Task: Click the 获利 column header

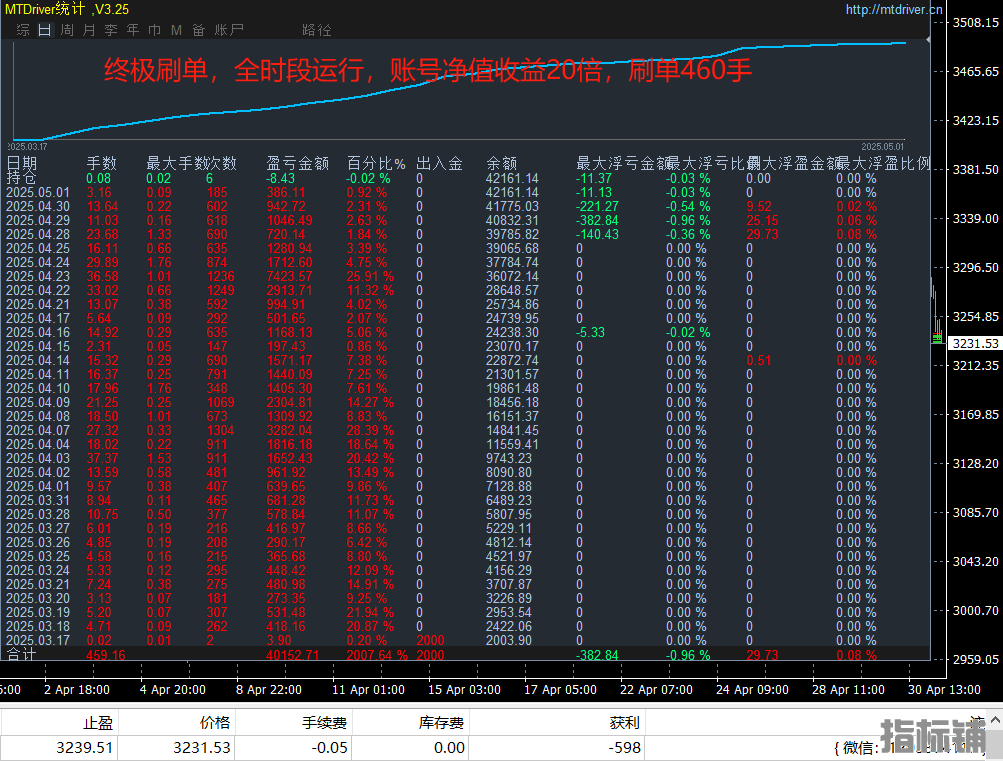Action: pyautogui.click(x=625, y=723)
